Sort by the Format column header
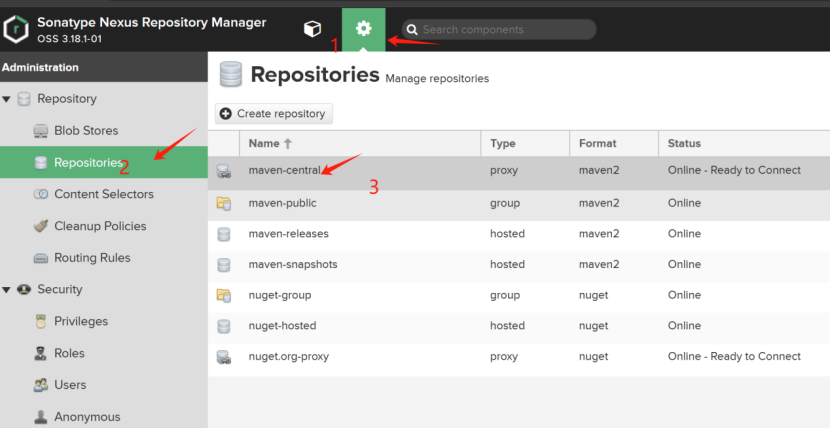 [614, 143]
